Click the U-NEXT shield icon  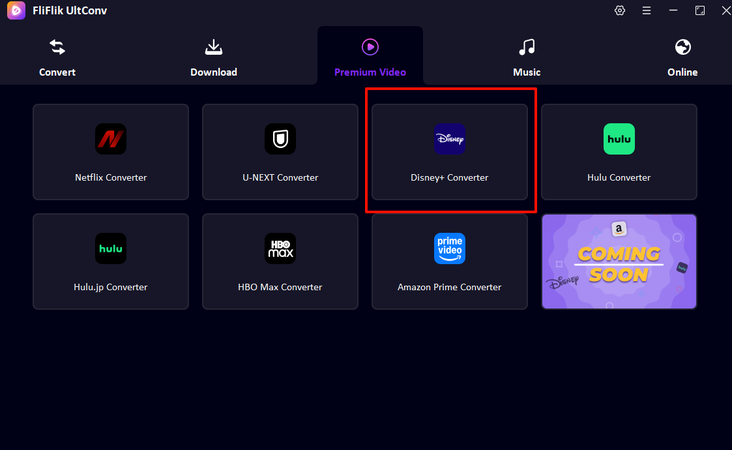(280, 139)
